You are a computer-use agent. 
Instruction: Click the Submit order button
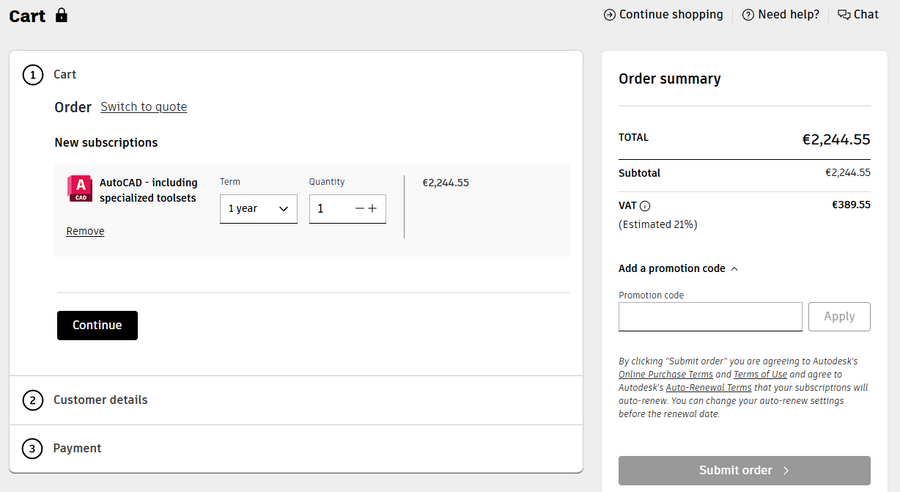click(x=744, y=470)
